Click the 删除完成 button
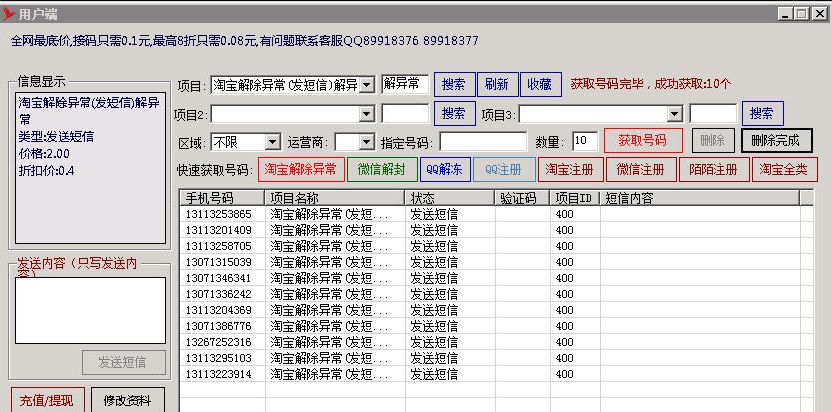 (x=776, y=141)
